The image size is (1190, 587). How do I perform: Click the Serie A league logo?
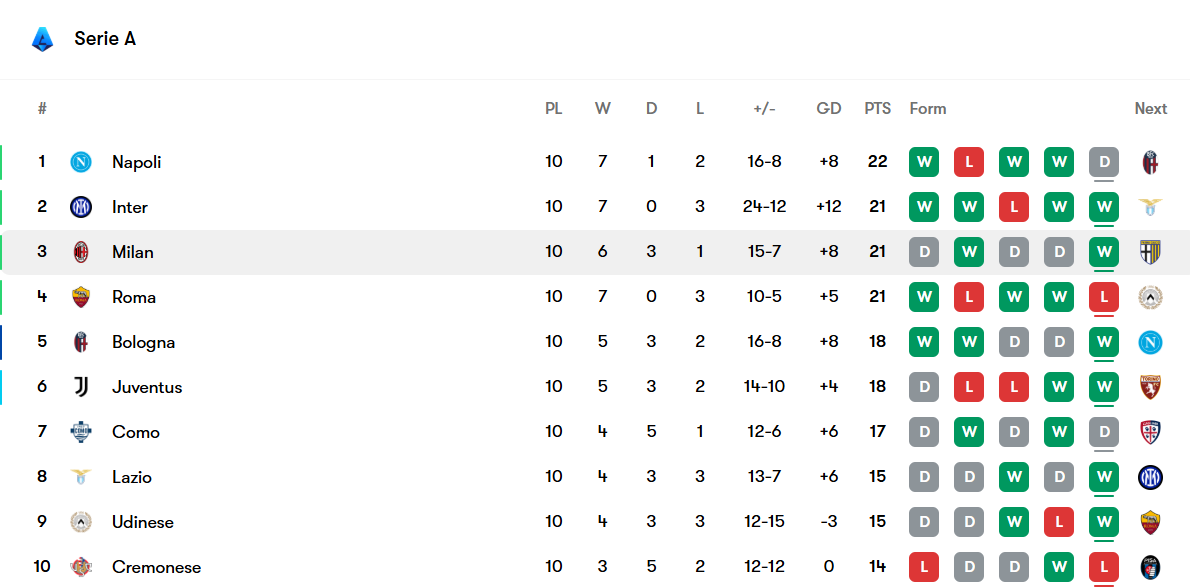click(x=42, y=39)
